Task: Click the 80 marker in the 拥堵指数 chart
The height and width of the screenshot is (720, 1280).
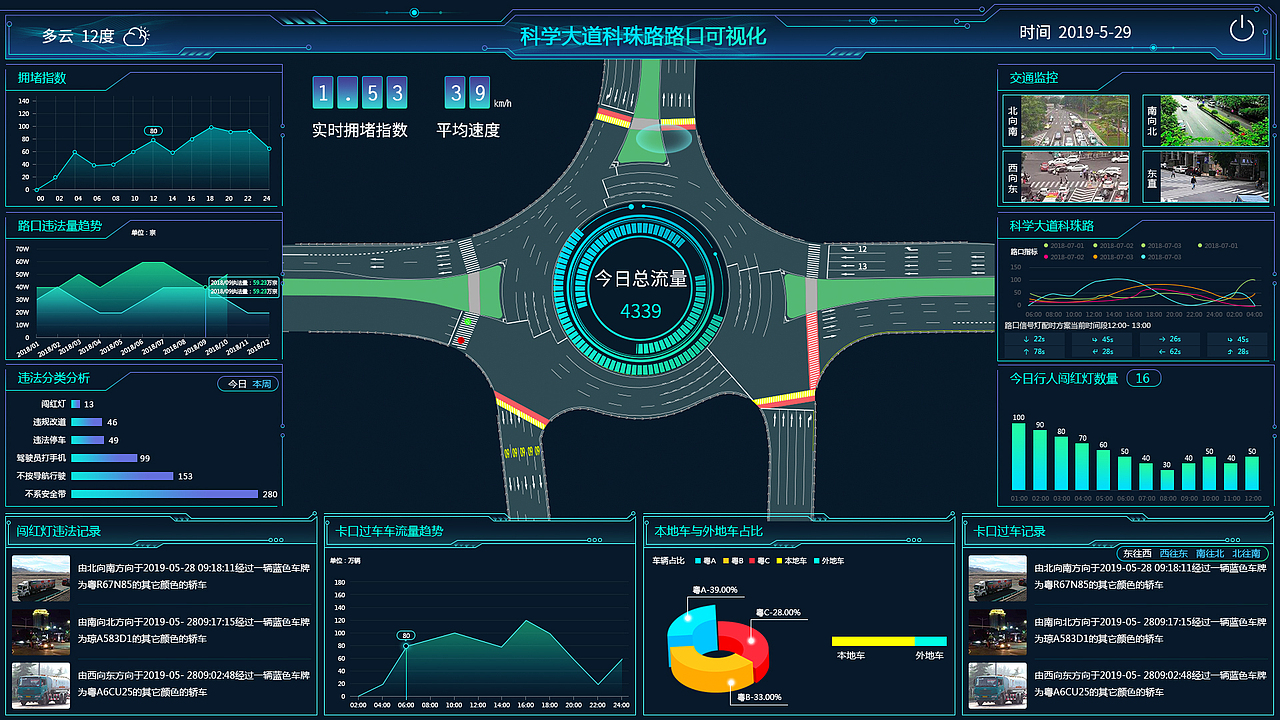Action: click(153, 131)
